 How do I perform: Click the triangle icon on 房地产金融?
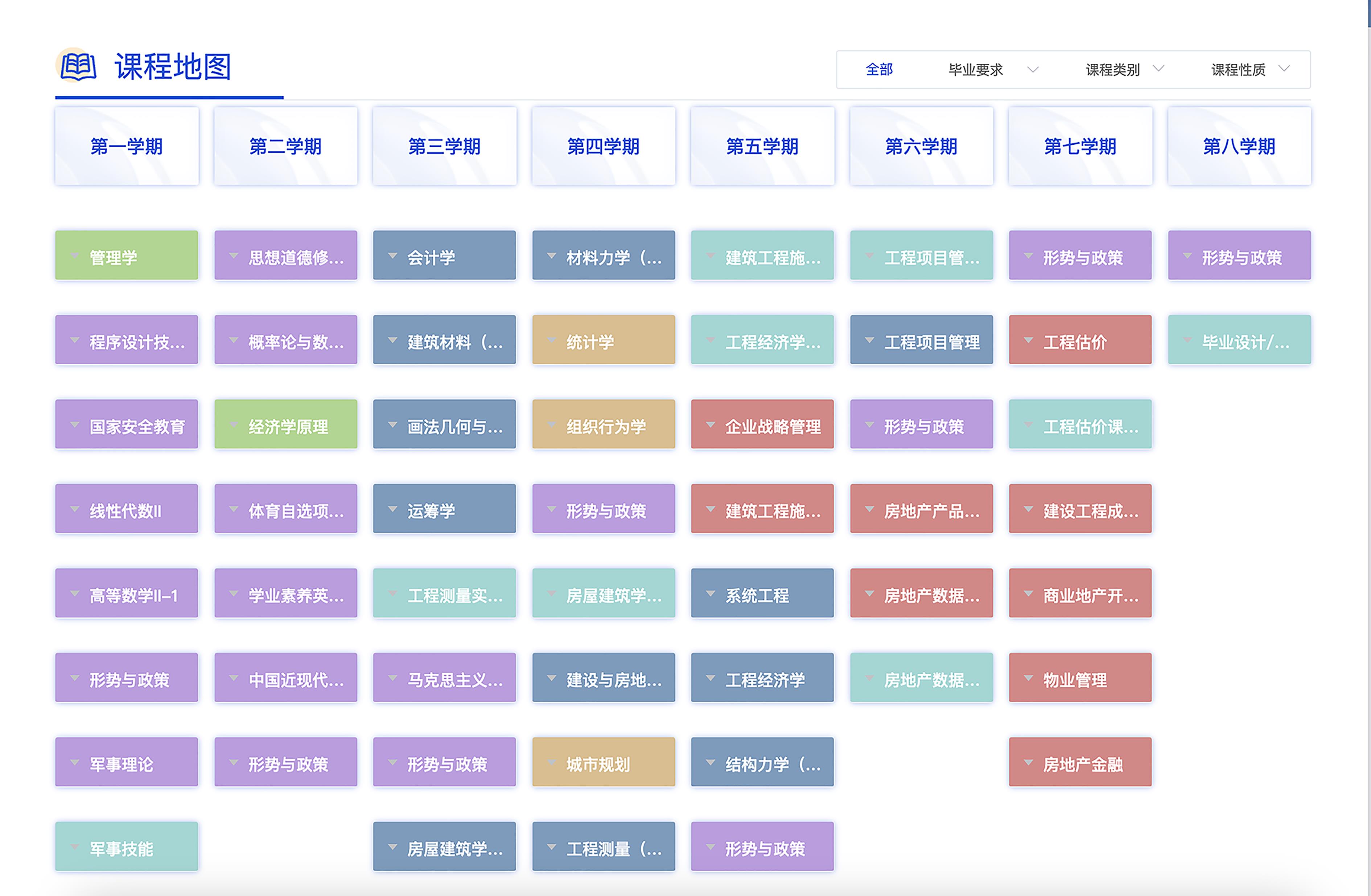(1028, 762)
